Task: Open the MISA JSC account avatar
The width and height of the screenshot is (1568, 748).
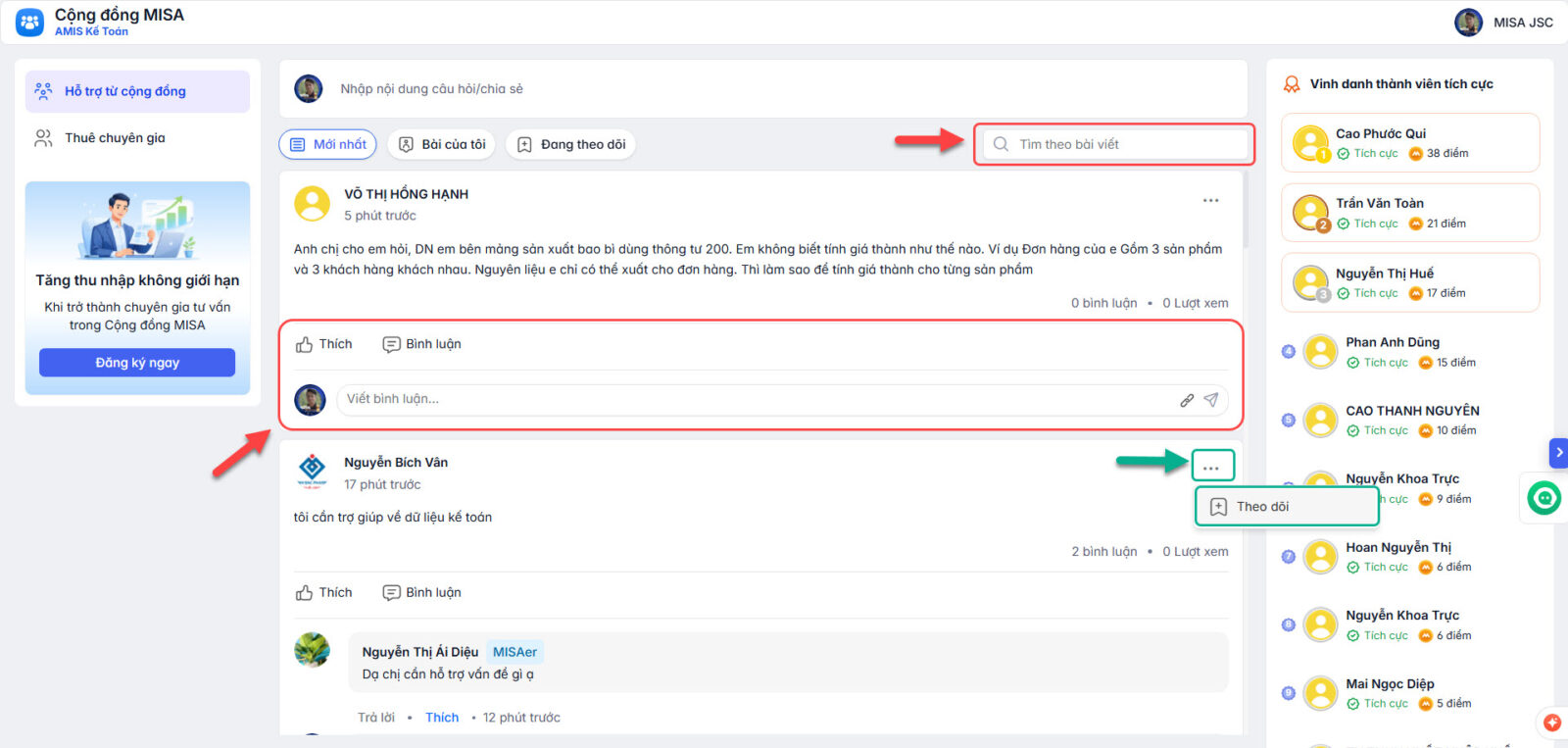Action: pos(1468,23)
